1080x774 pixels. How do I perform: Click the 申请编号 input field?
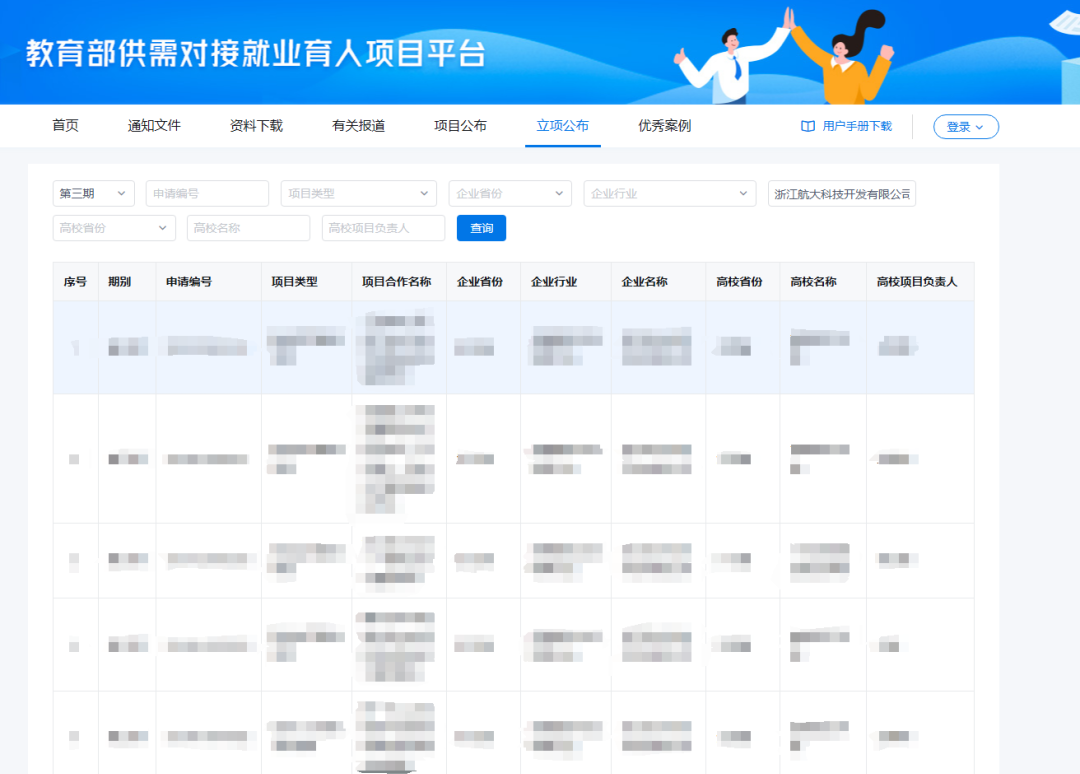(x=207, y=193)
